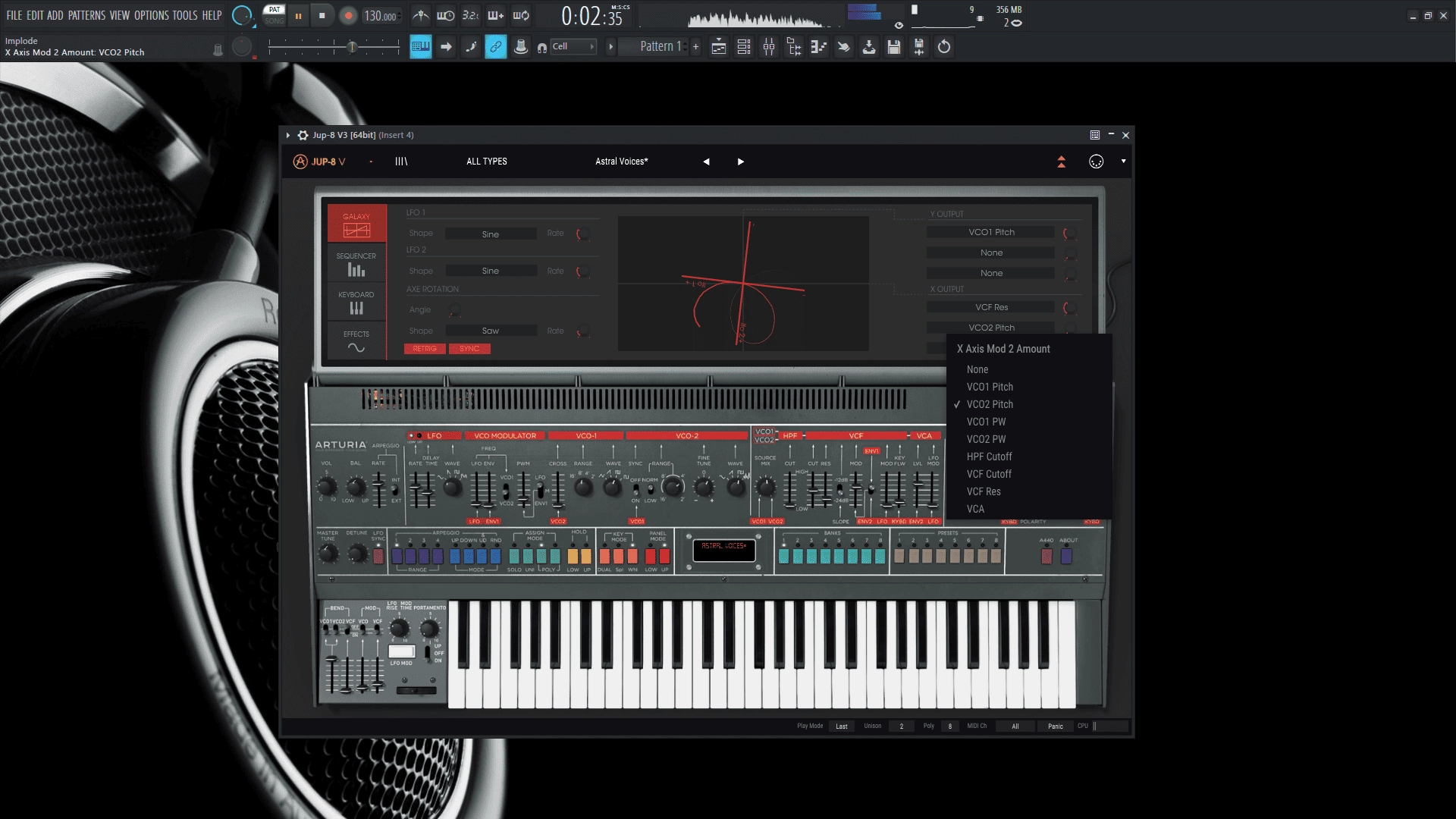
Task: Toggle the SYNC button in Galaxy
Action: pyautogui.click(x=469, y=349)
